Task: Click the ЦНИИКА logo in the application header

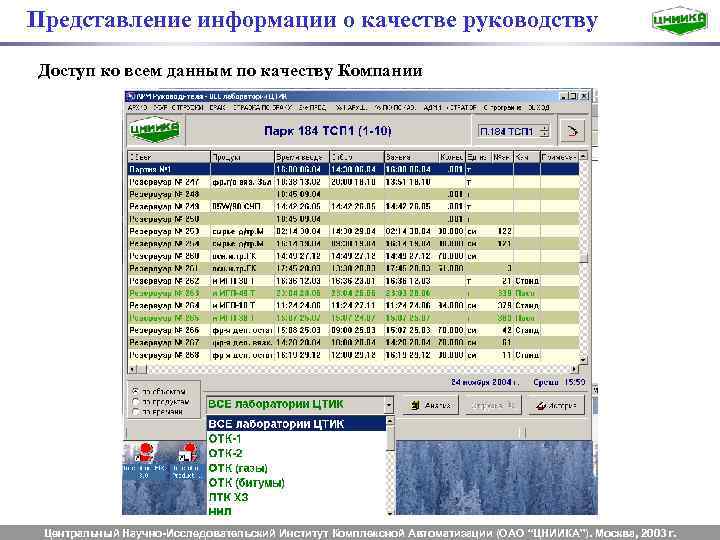Action: tap(154, 130)
